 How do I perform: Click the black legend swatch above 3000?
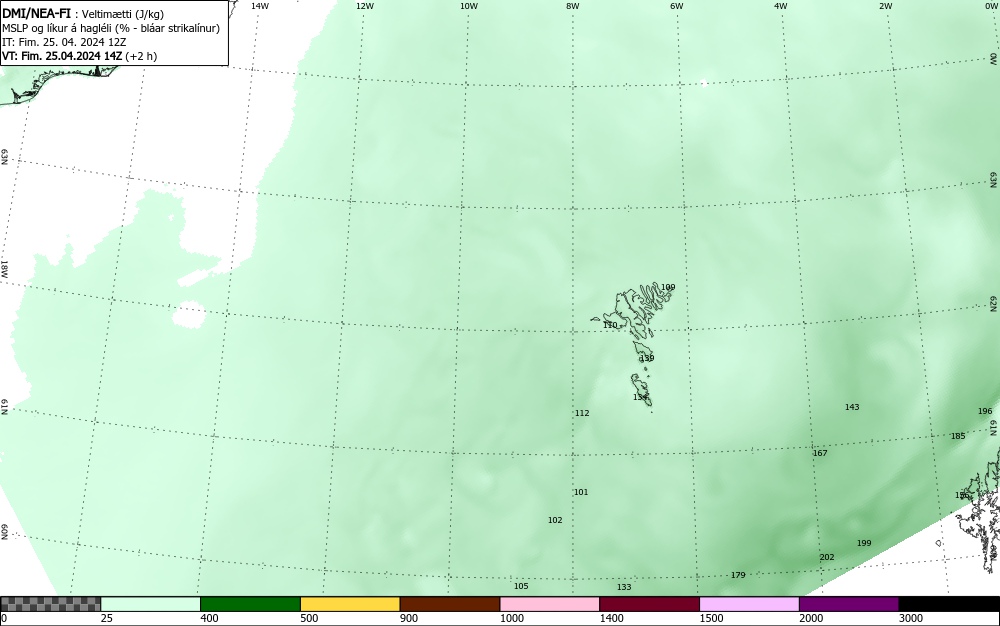point(949,604)
